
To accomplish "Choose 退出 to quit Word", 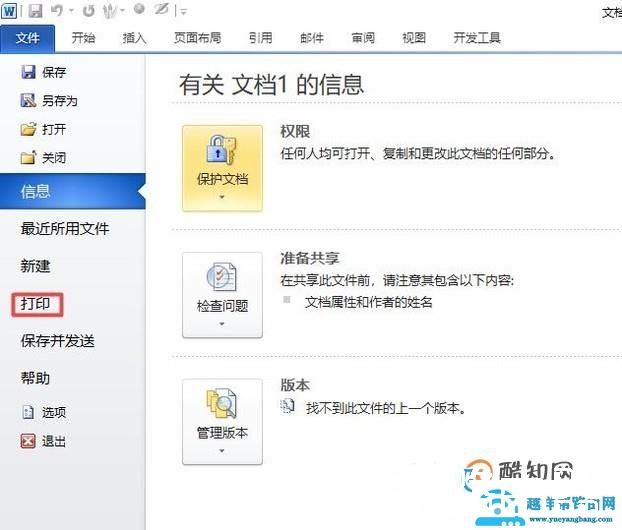I will point(54,441).
